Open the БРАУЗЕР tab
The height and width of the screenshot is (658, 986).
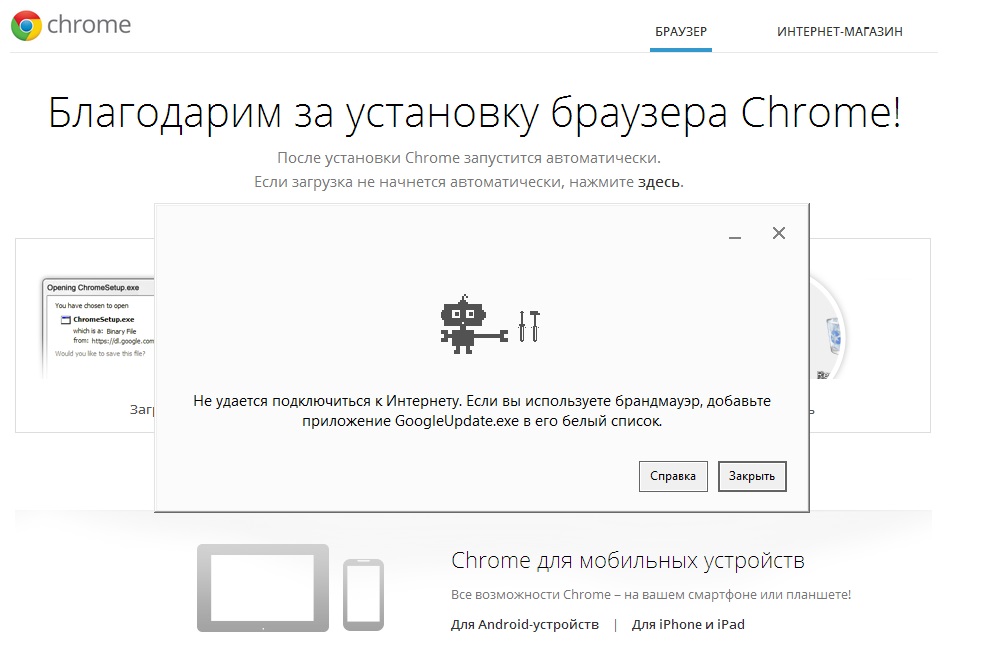[x=681, y=31]
